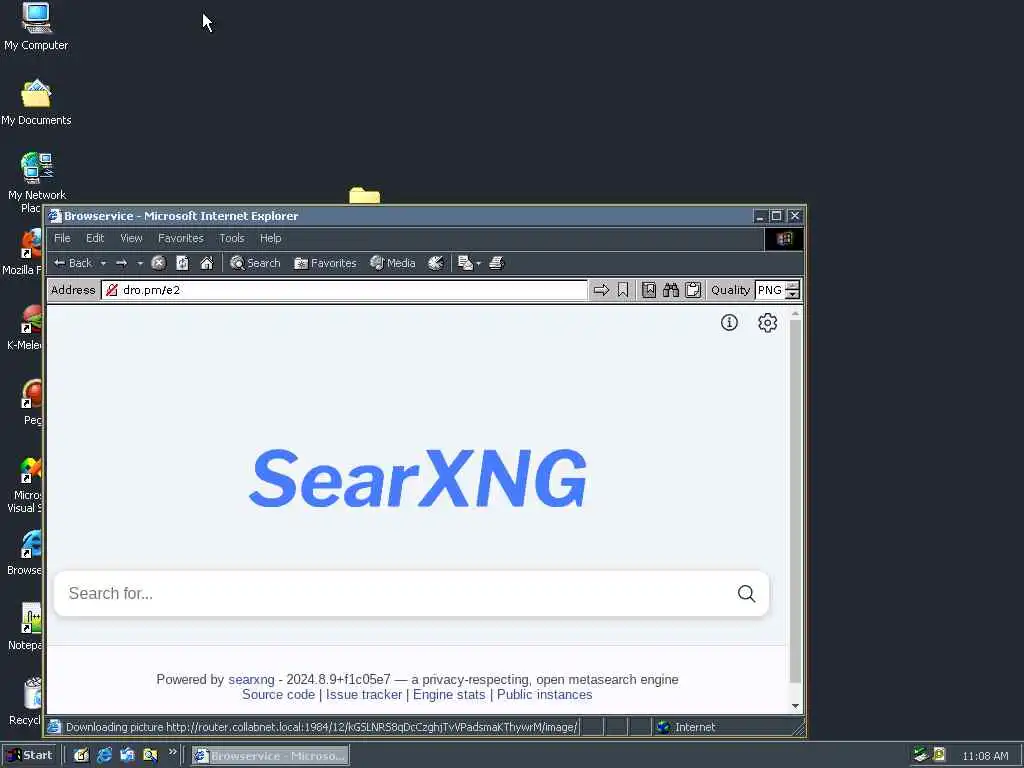Click the Outlook Express quick launch icon
The image size is (1024, 768).
pyautogui.click(x=127, y=756)
